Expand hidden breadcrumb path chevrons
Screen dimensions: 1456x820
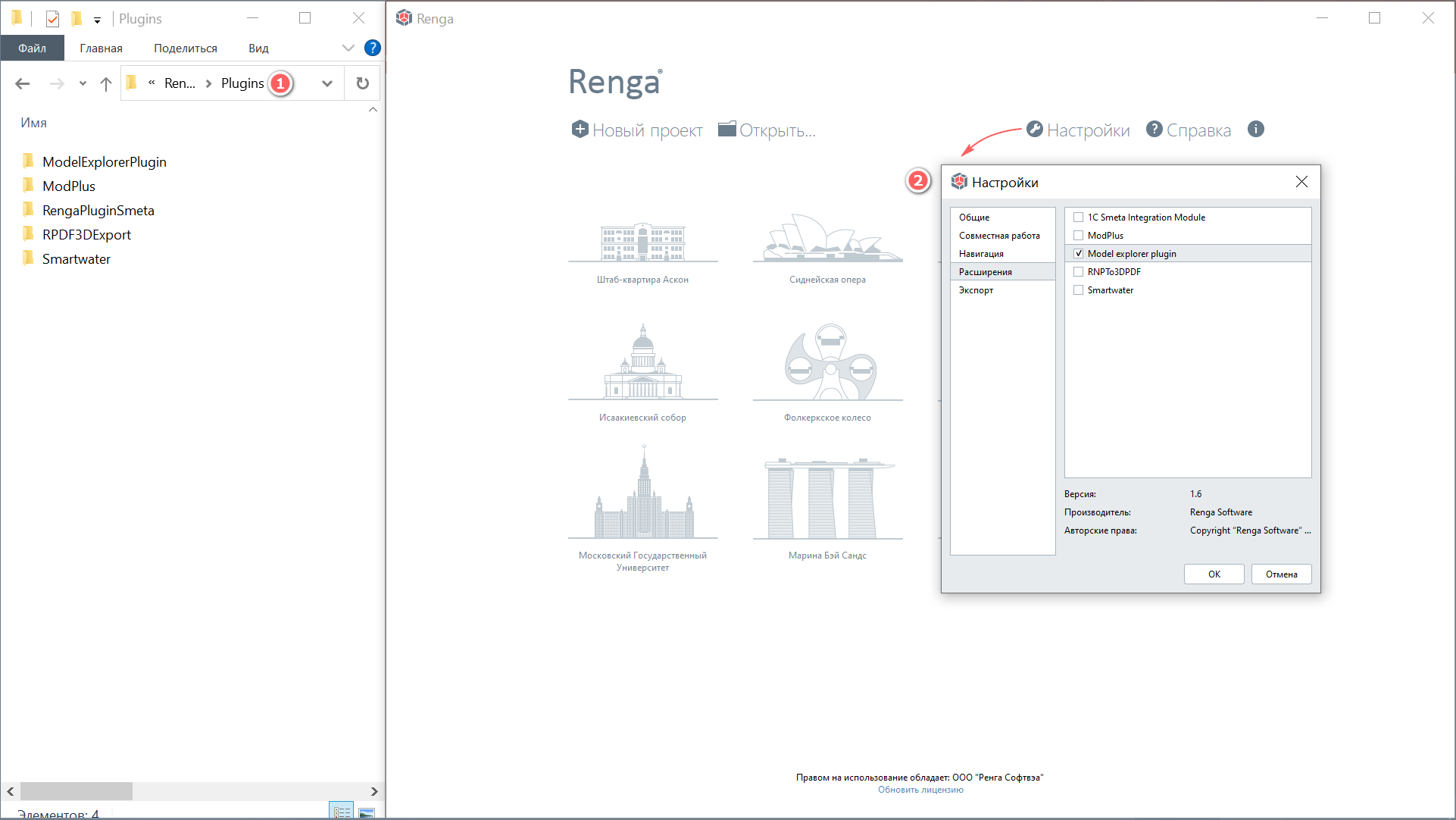point(152,83)
